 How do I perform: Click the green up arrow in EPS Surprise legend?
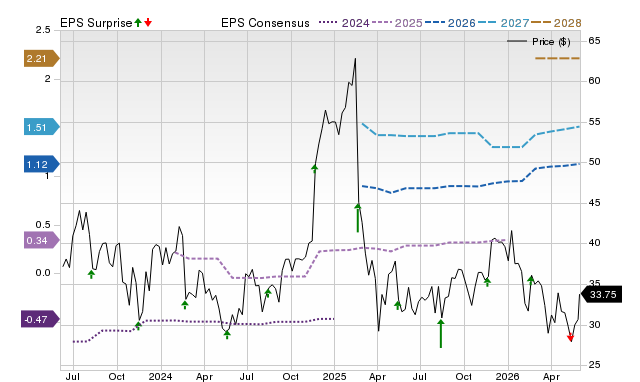click(x=138, y=22)
